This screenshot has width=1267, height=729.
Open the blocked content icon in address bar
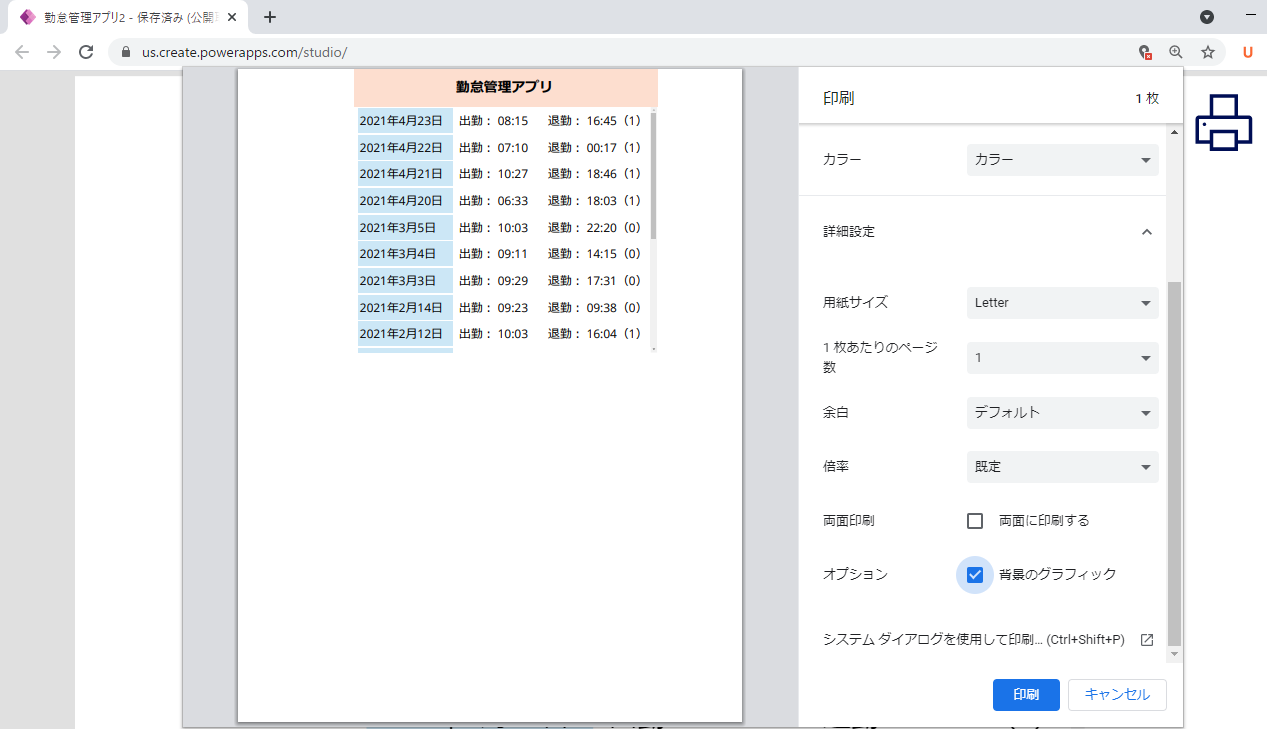[1145, 52]
